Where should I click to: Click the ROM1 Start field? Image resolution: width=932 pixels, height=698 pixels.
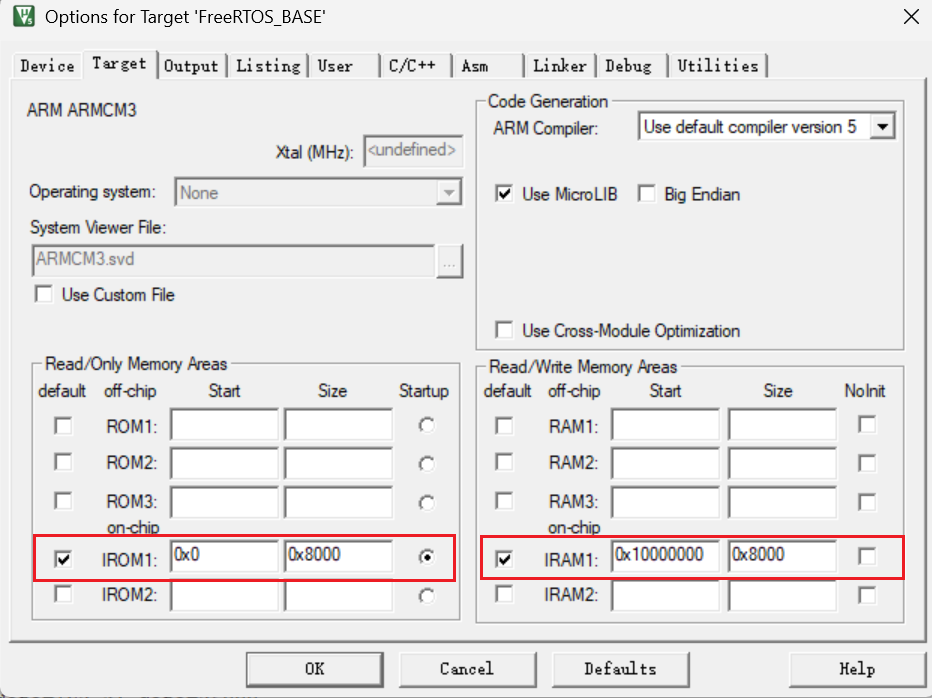(x=224, y=425)
